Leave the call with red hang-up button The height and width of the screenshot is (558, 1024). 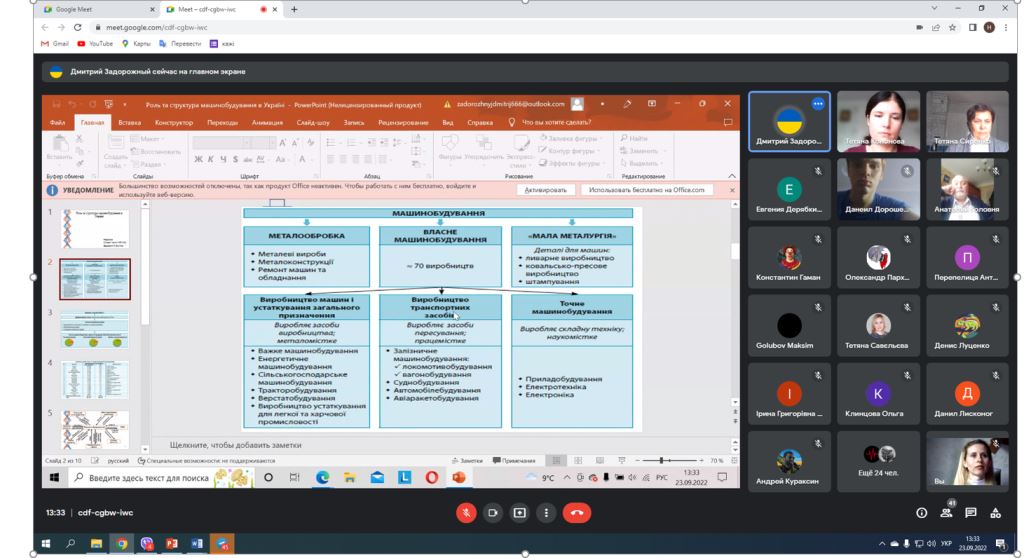tap(577, 513)
